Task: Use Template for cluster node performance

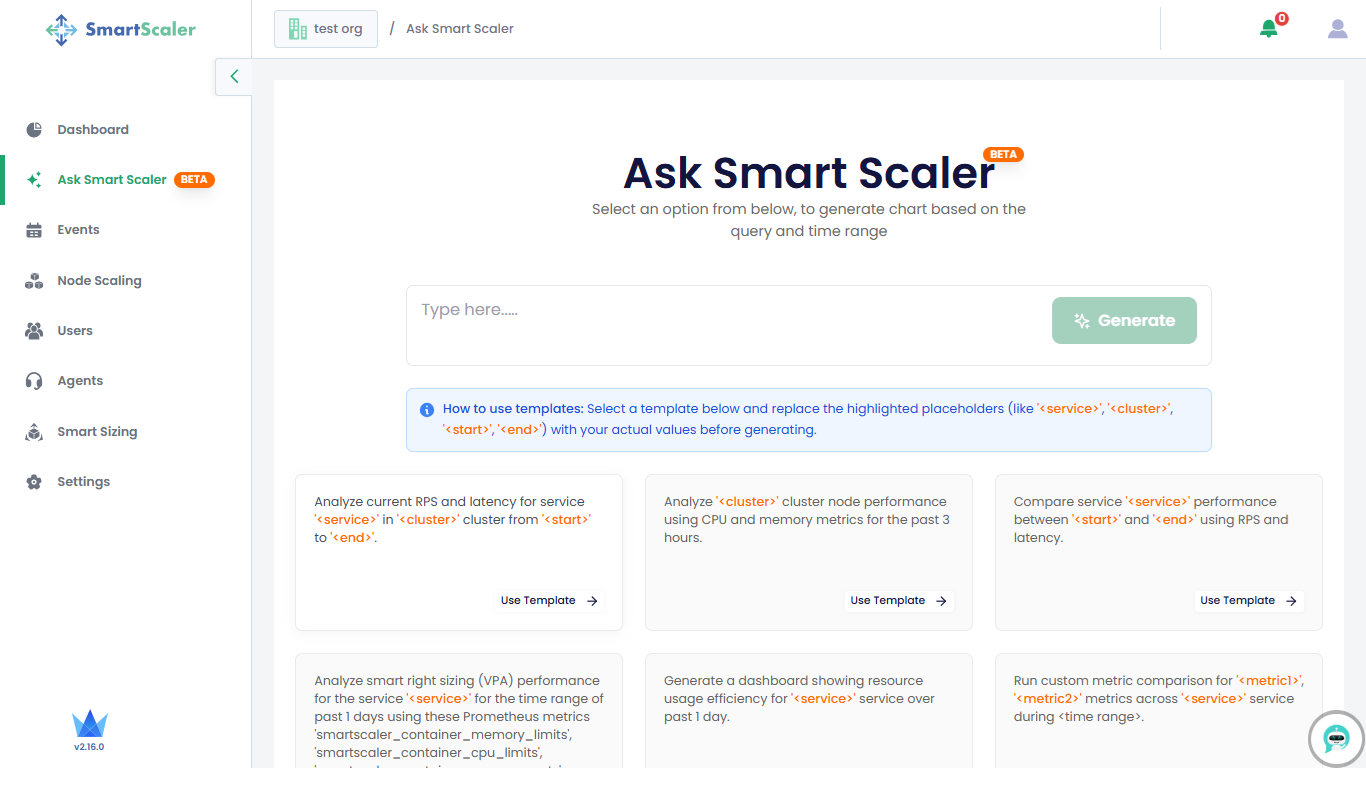Action: coord(899,601)
